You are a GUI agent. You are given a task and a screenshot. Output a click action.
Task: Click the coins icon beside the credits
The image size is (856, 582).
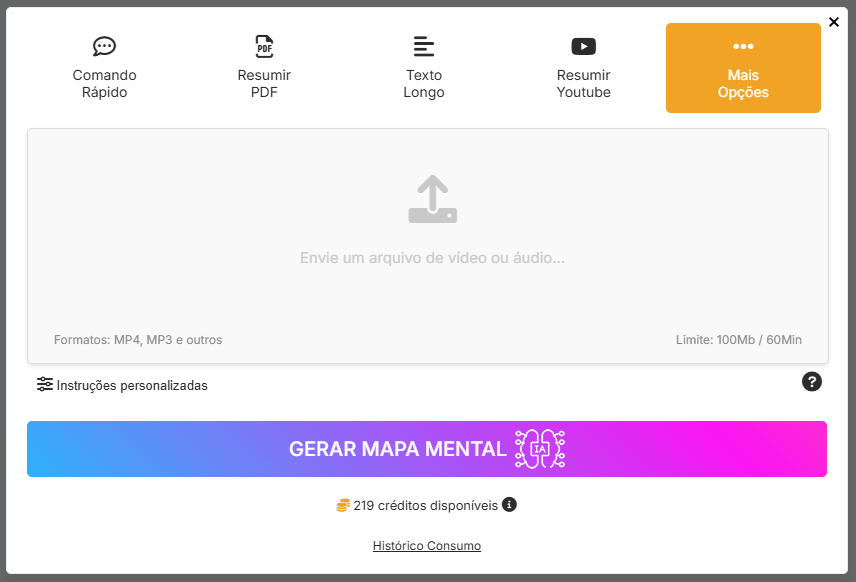pos(343,506)
